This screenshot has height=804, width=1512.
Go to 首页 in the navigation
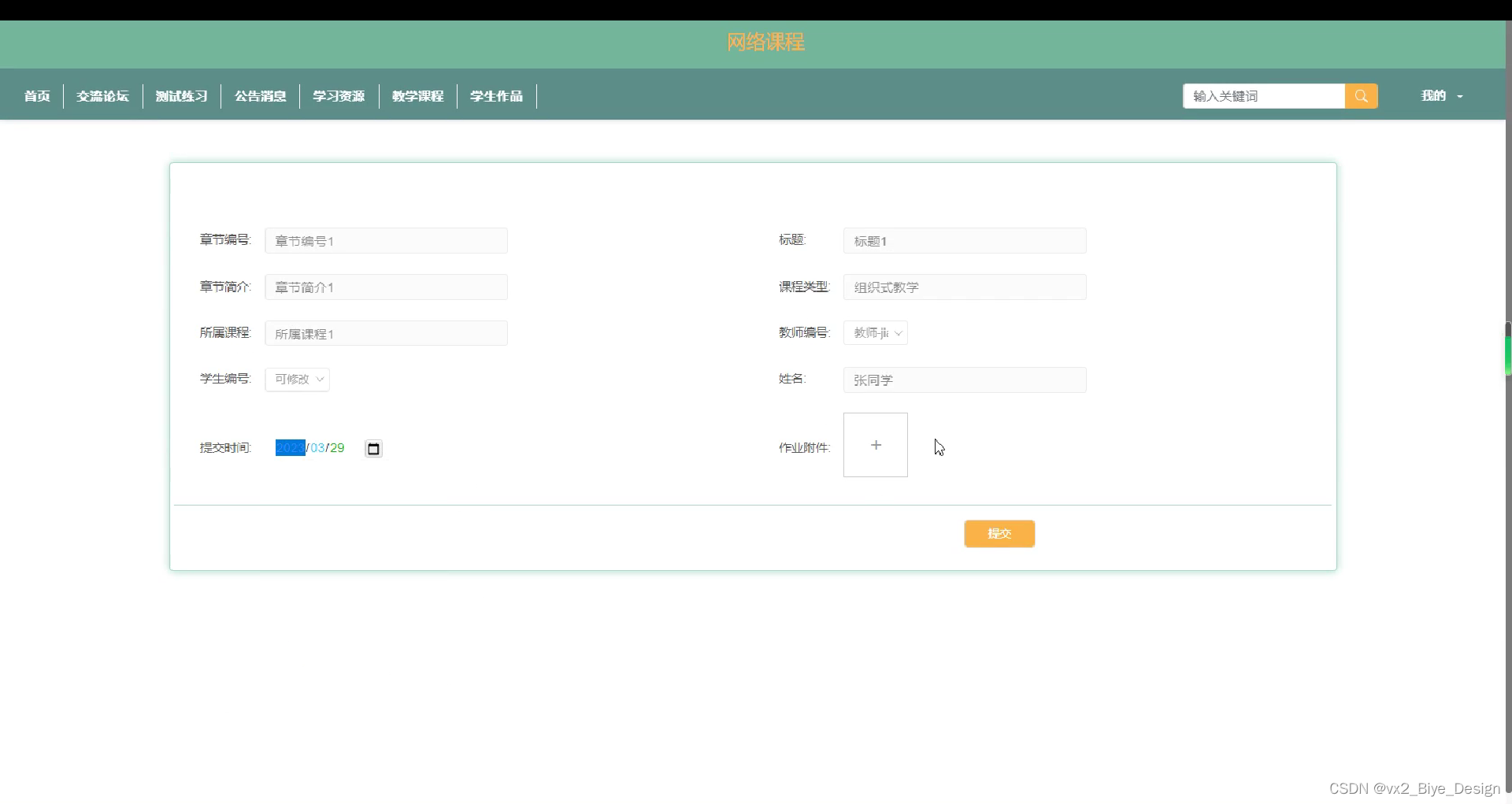point(37,96)
